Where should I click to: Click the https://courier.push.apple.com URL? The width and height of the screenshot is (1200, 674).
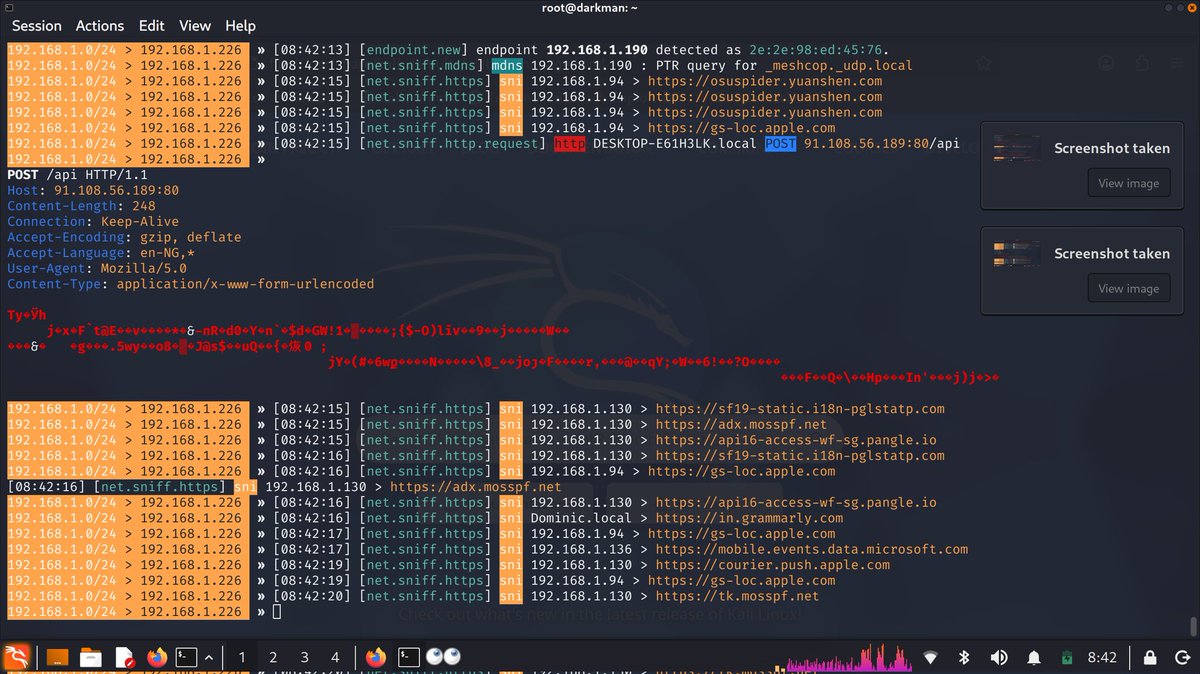click(773, 565)
